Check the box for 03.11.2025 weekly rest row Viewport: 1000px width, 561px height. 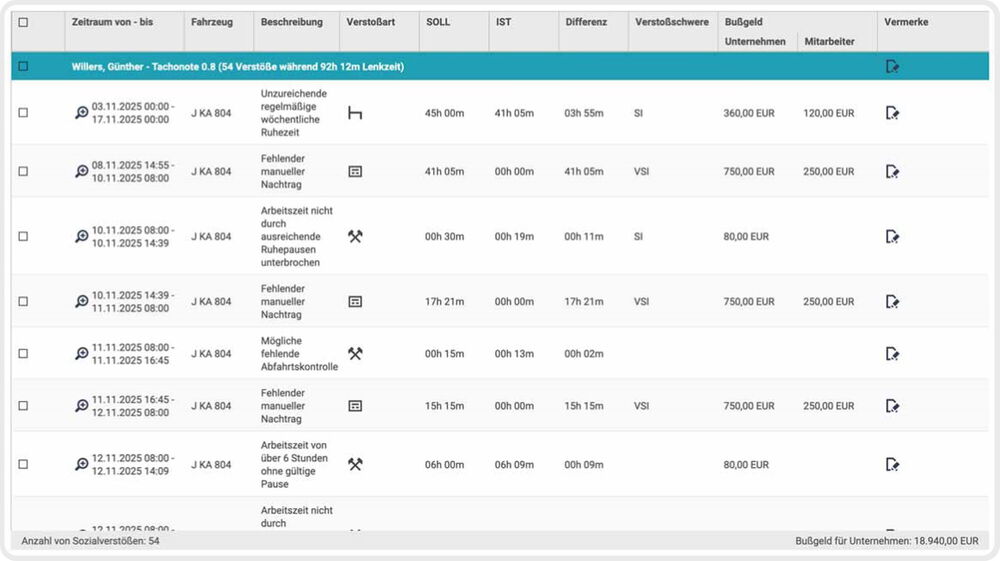click(23, 113)
